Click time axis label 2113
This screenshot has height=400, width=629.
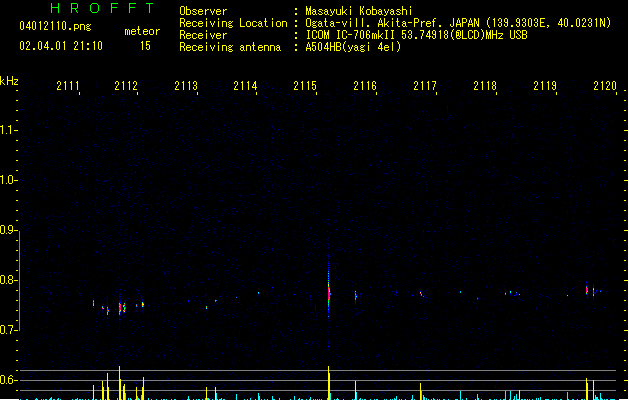click(x=186, y=86)
